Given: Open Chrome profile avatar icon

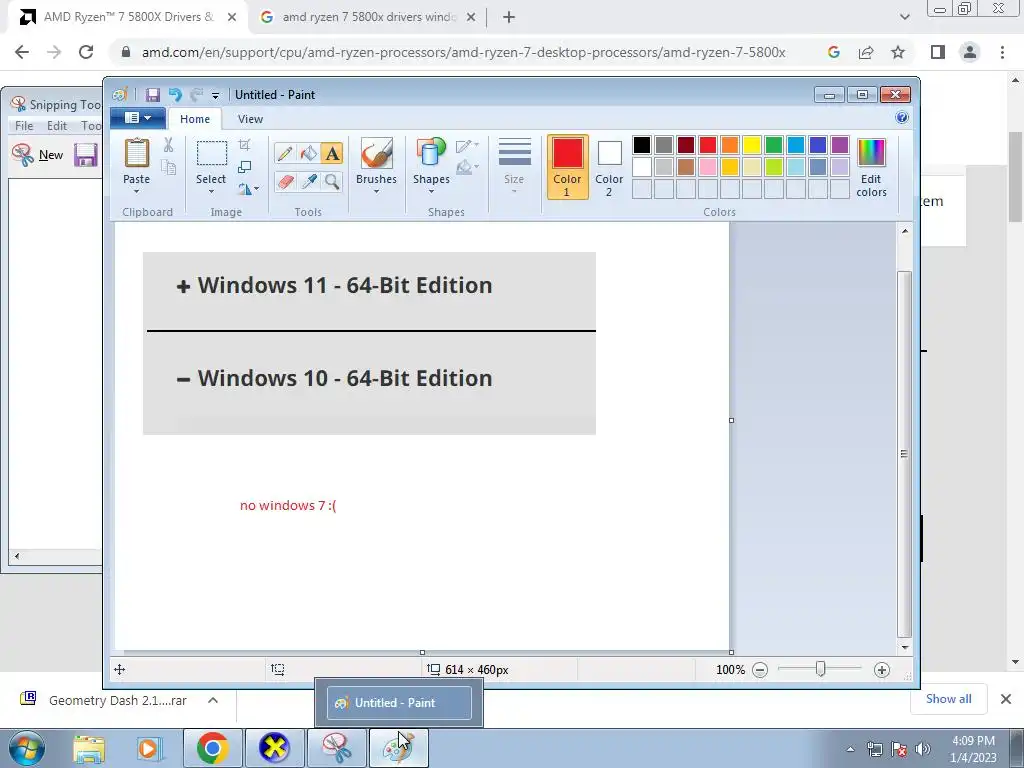Looking at the screenshot, I should (970, 52).
